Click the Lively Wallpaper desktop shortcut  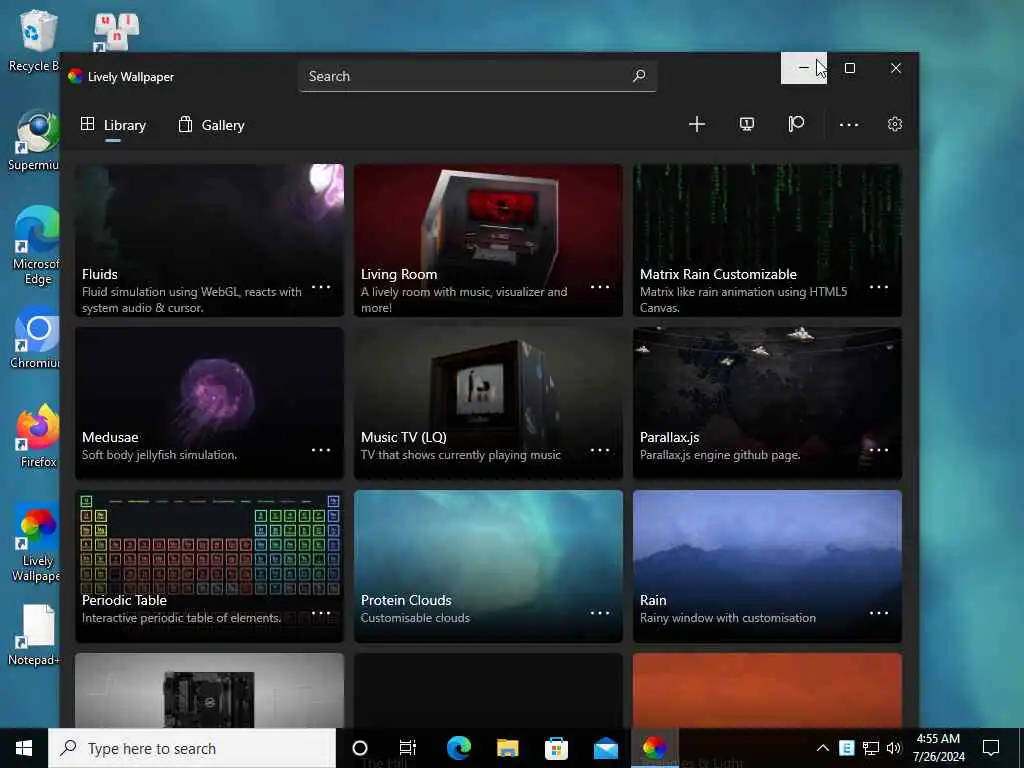pos(36,543)
